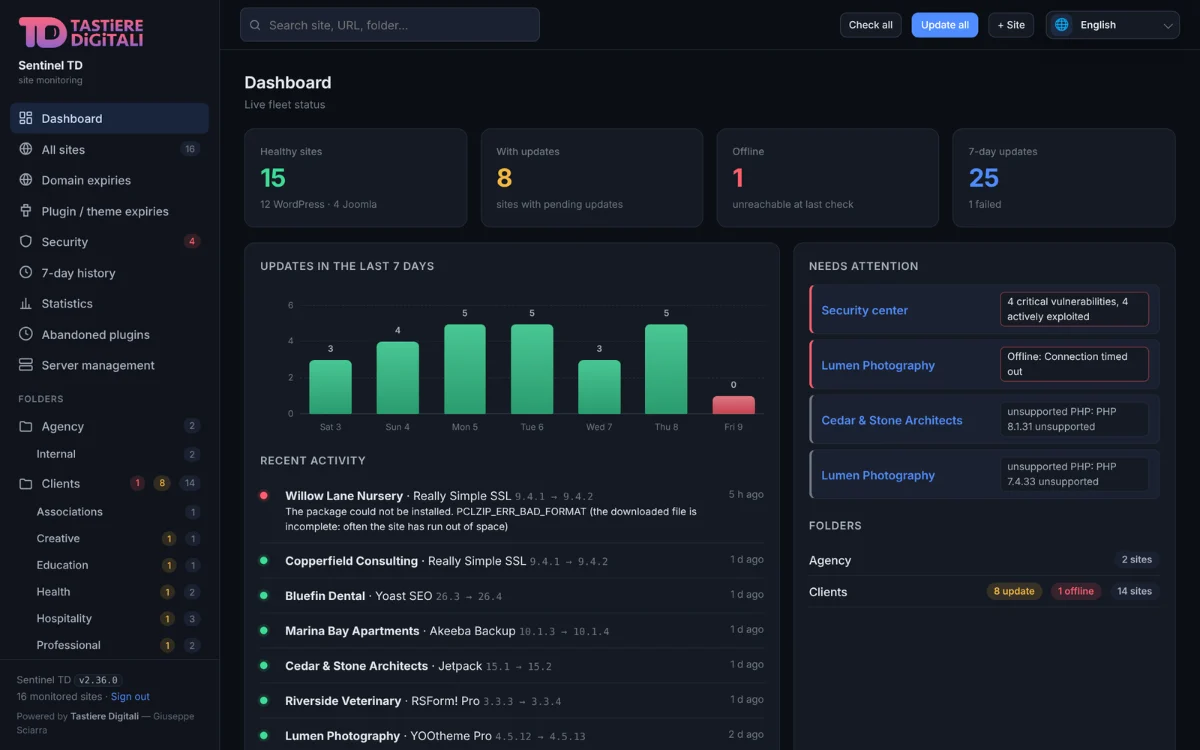The image size is (1200, 750).
Task: Click the 1 offline badge in Clients row
Action: click(1076, 591)
